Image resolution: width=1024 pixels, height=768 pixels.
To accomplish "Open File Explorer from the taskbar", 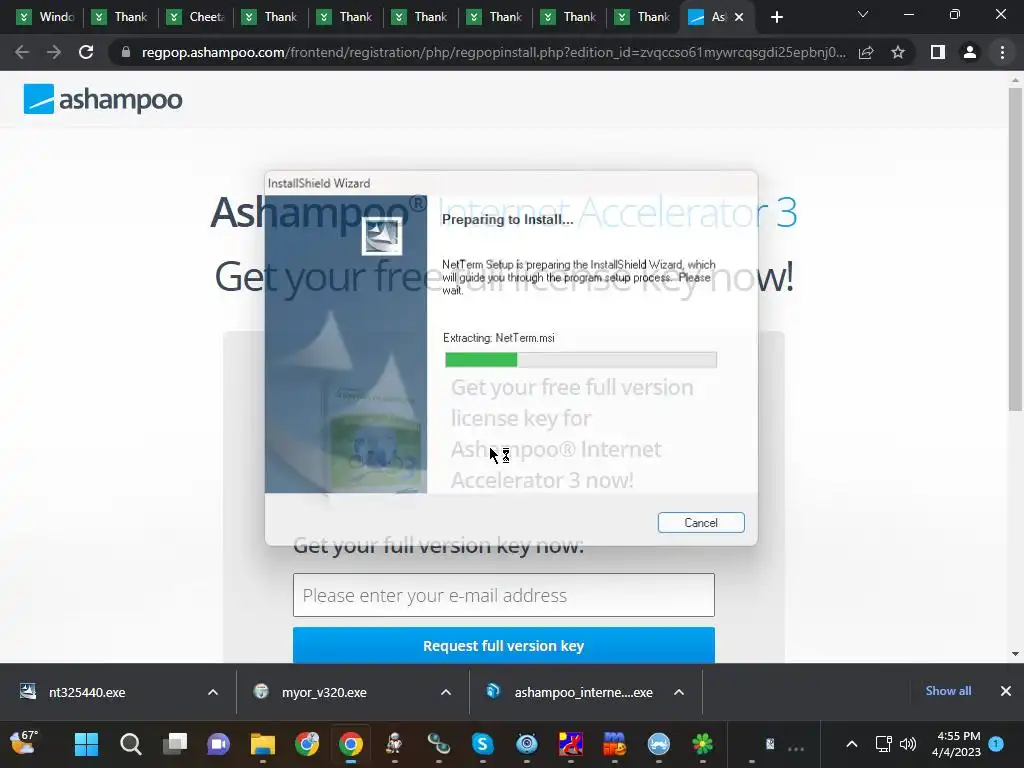I will tap(263, 744).
